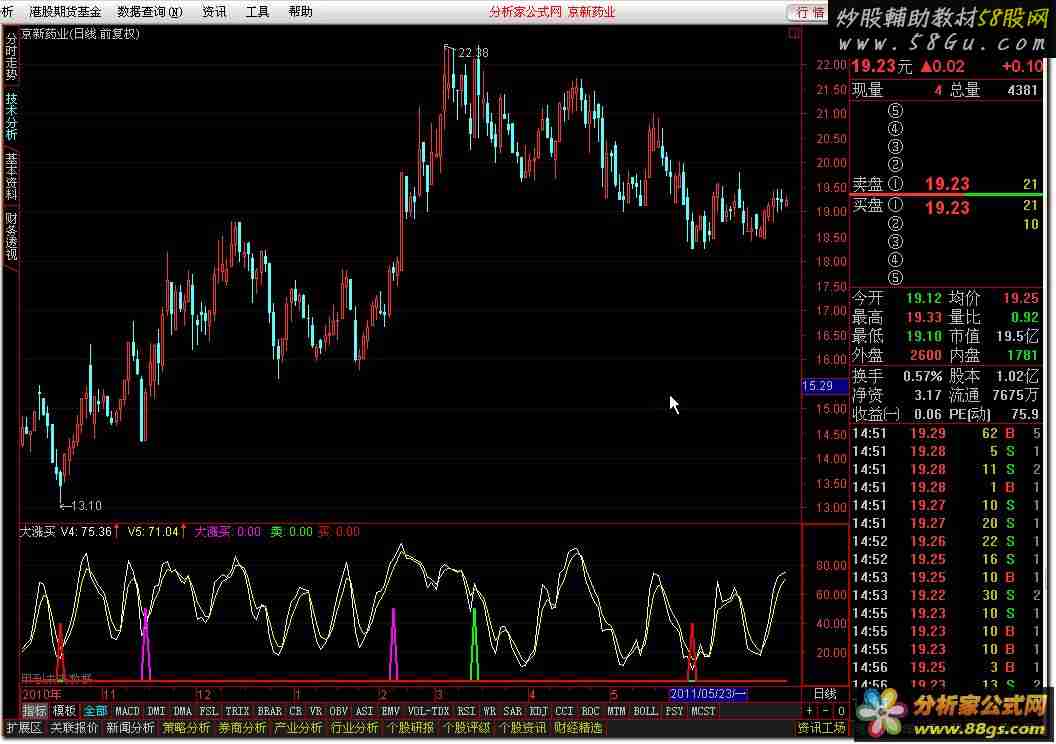Viewport: 1056px width, 744px height.
Task: Open the 个股资讯 tab
Action: pyautogui.click(x=523, y=728)
